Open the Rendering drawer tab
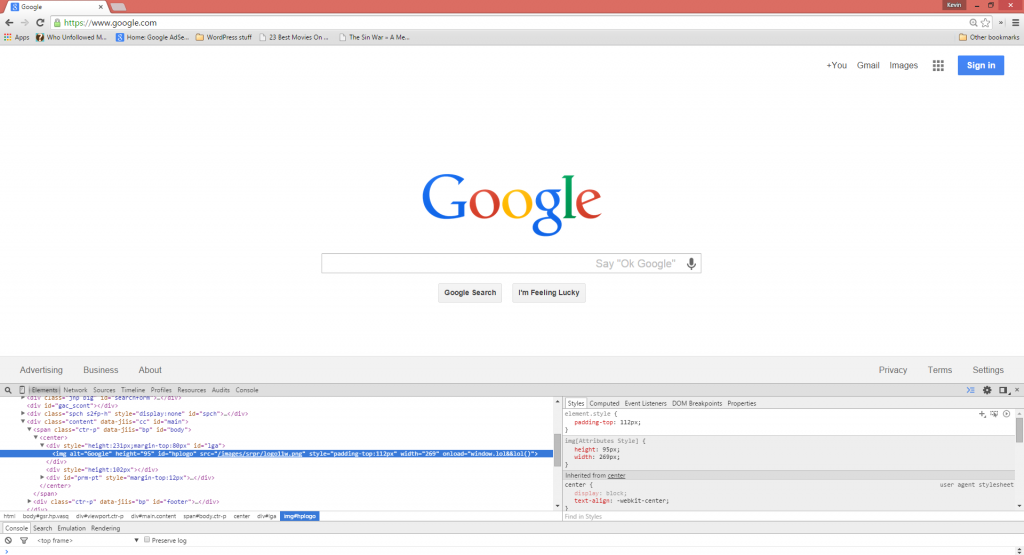 click(x=105, y=528)
